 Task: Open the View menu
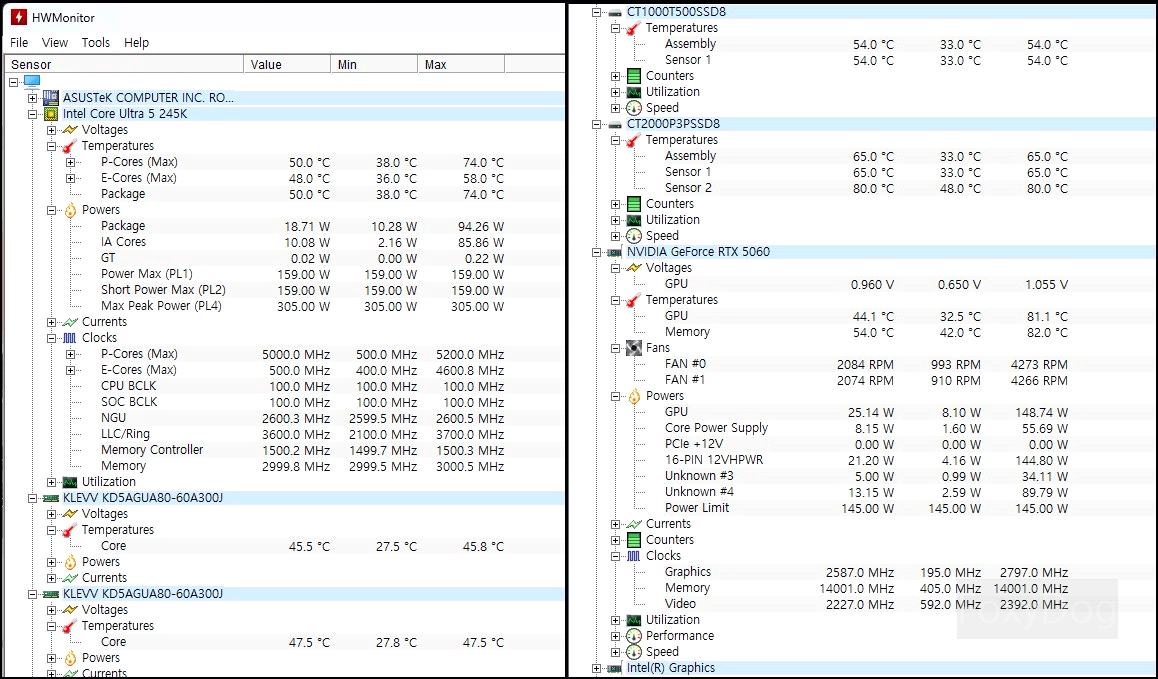tap(55, 43)
